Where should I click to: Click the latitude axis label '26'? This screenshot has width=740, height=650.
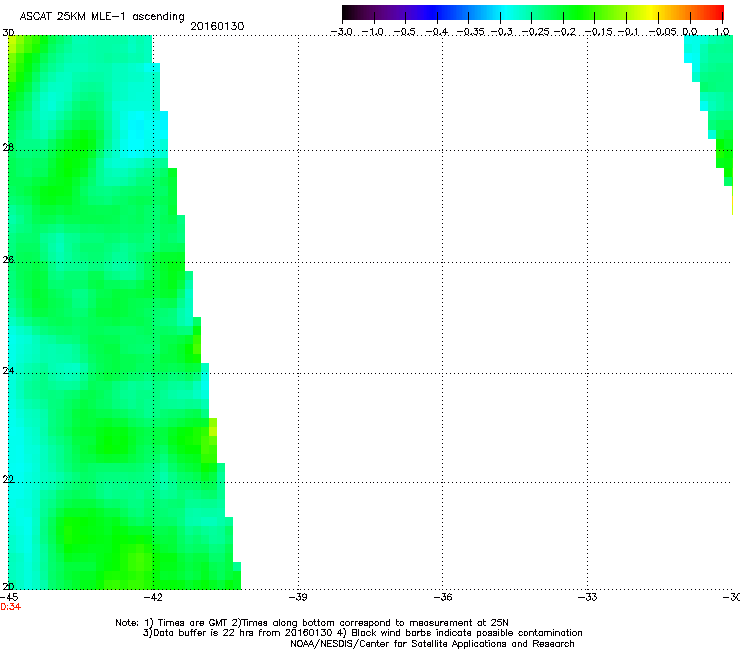tap(8, 260)
